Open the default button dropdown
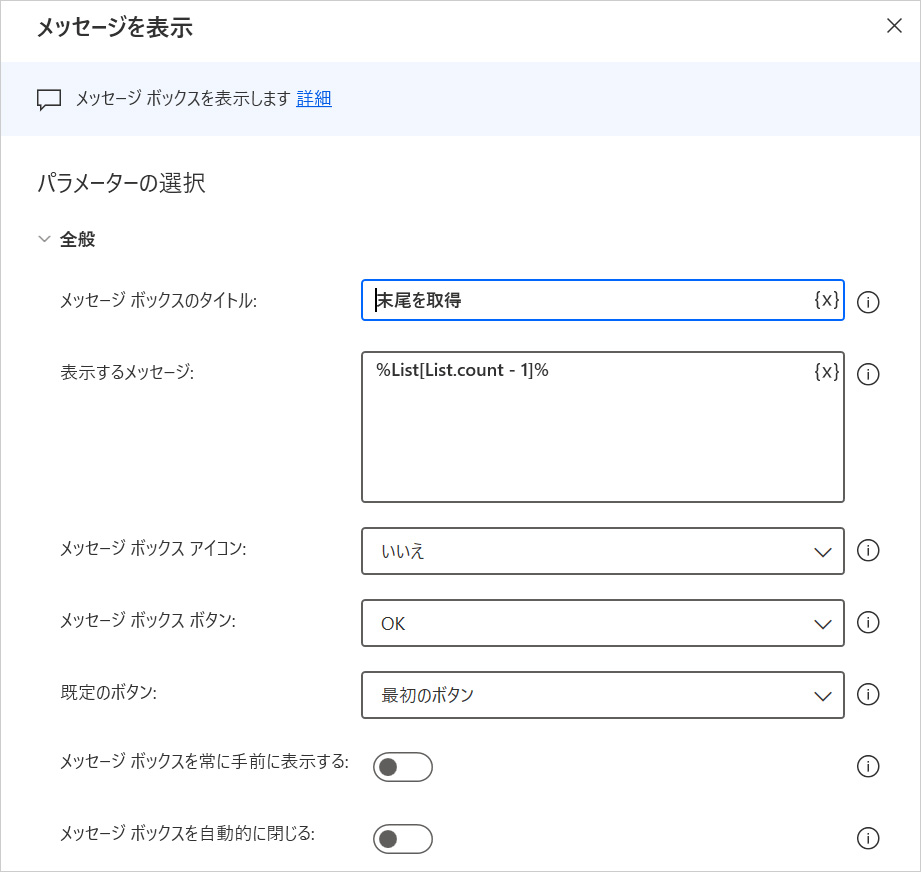Viewport: 921px width, 872px height. (602, 695)
